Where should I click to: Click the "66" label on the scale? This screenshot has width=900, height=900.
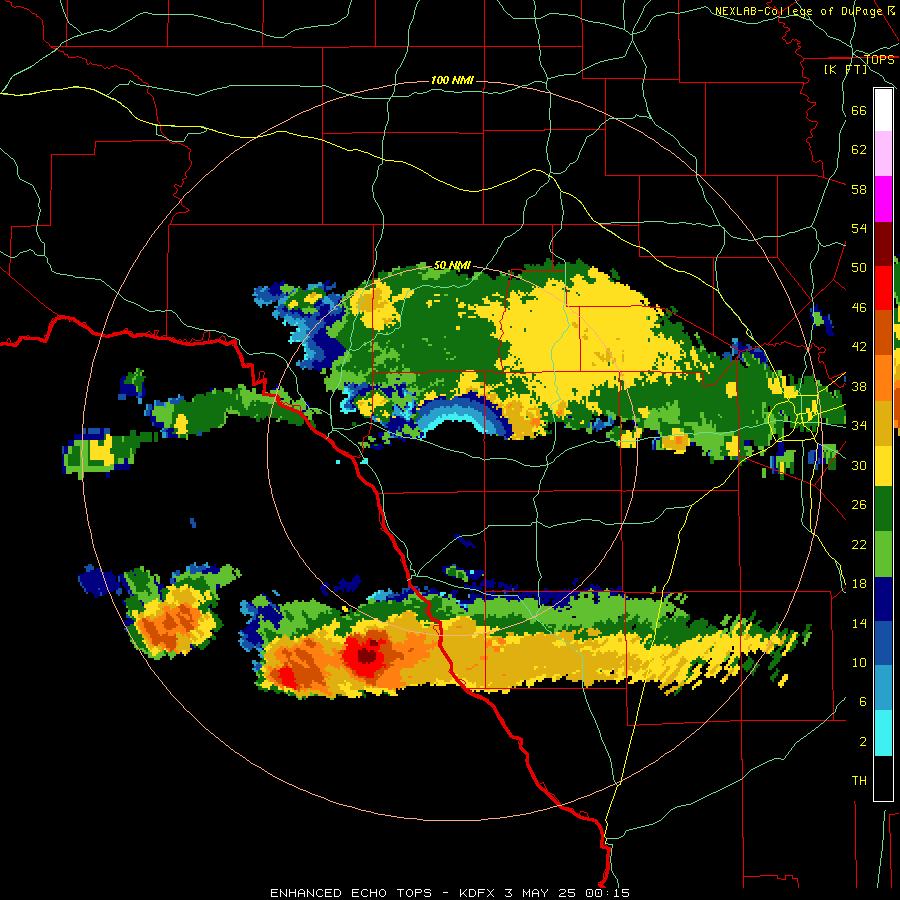[859, 110]
